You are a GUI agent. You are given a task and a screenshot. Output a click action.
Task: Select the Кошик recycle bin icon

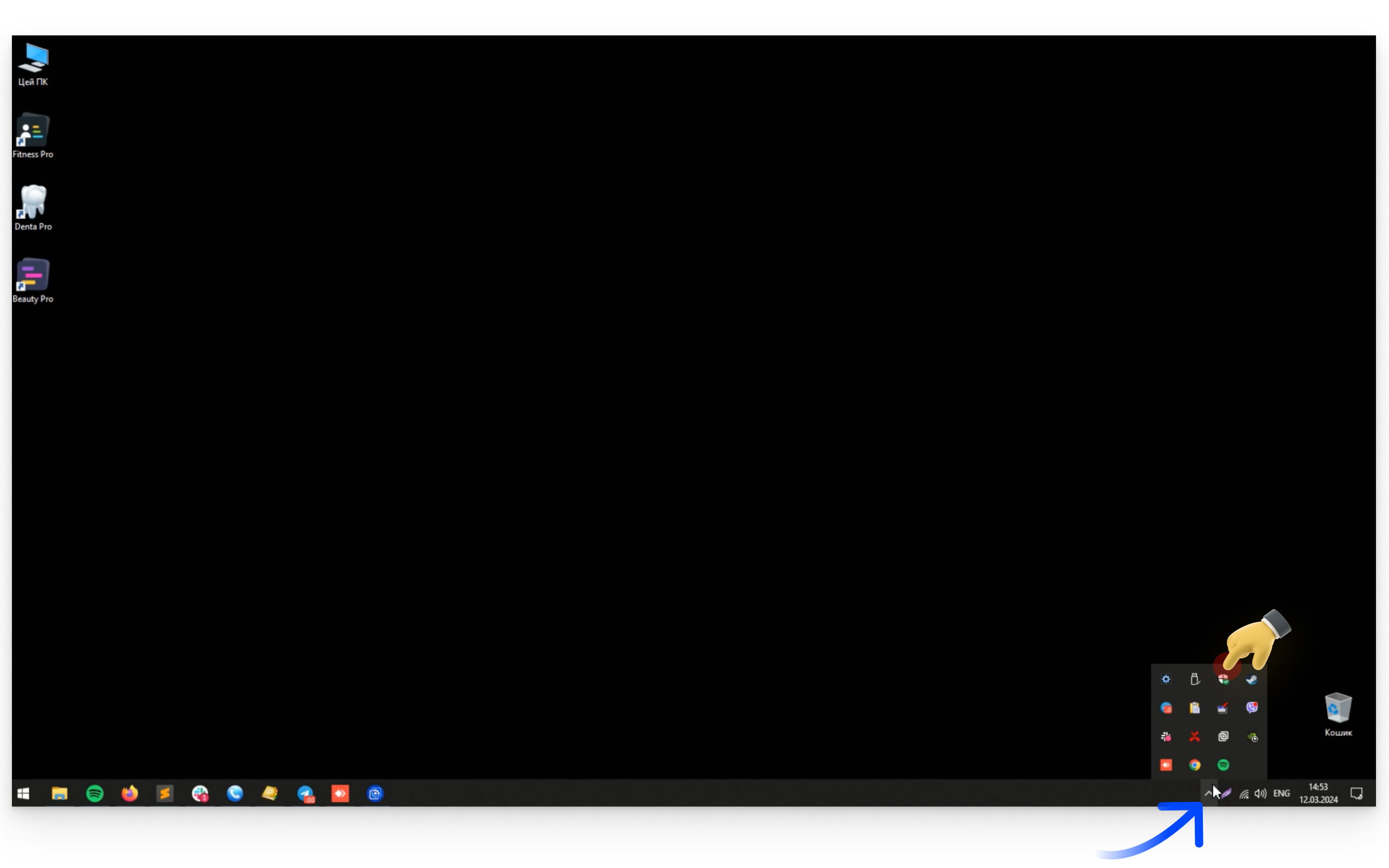[1338, 714]
